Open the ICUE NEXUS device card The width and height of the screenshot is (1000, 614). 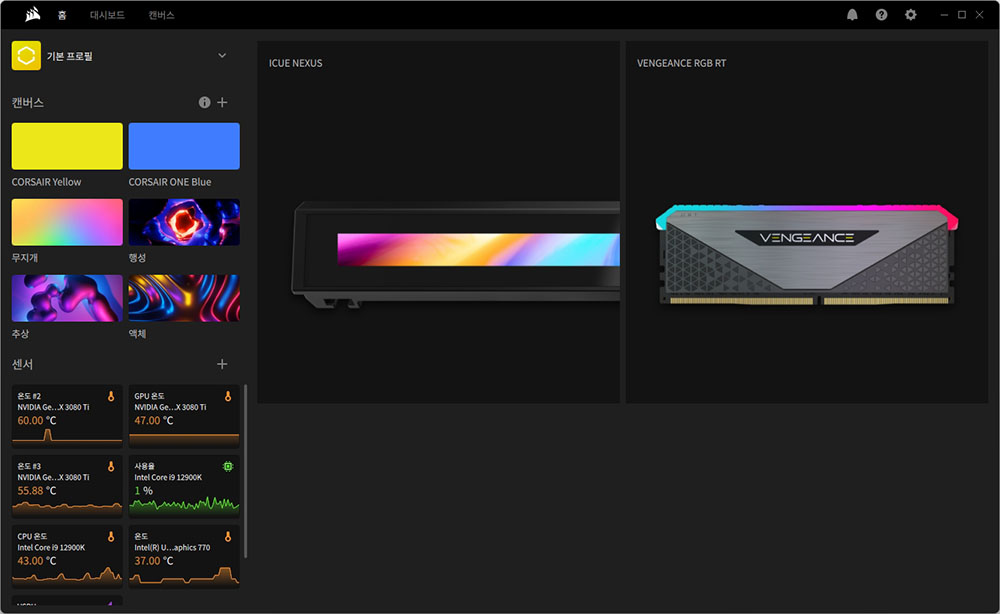coord(439,223)
